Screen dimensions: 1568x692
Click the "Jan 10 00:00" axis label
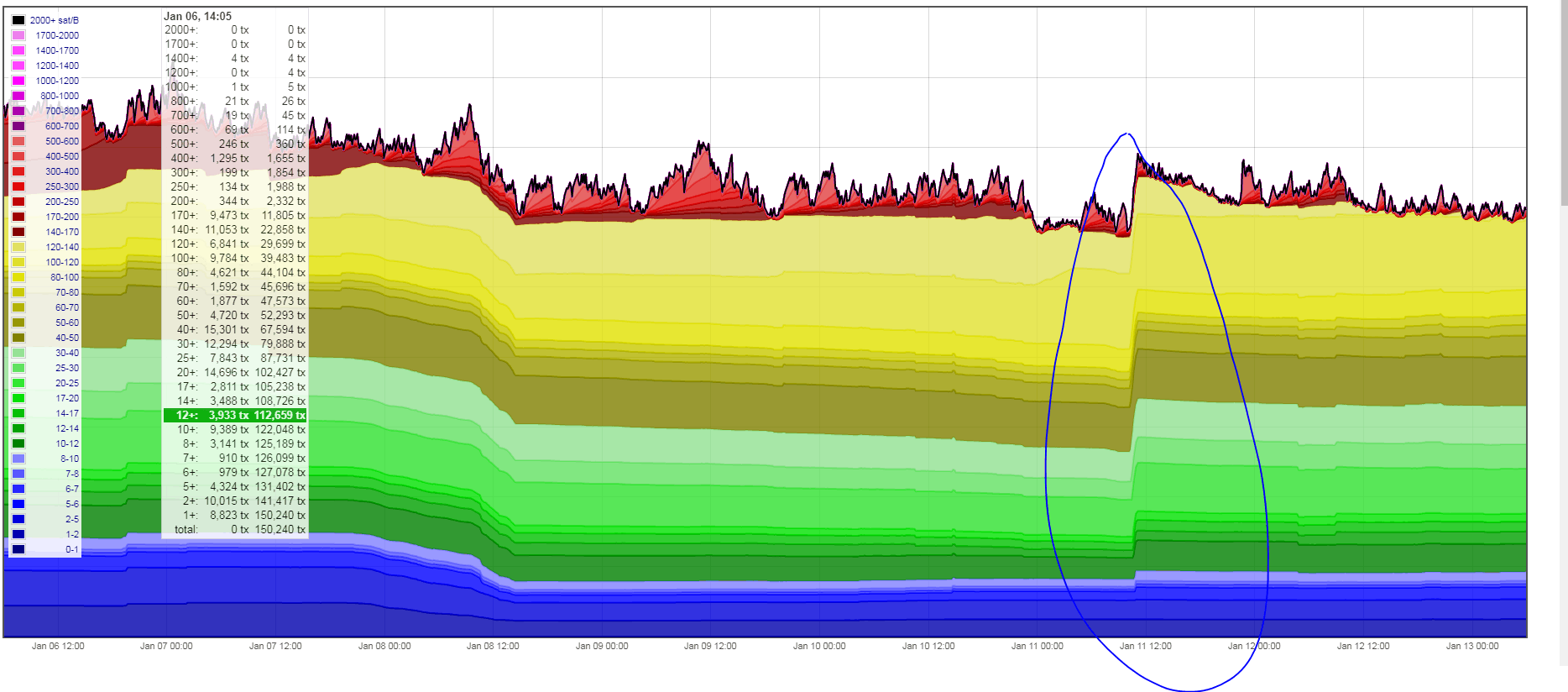(819, 646)
